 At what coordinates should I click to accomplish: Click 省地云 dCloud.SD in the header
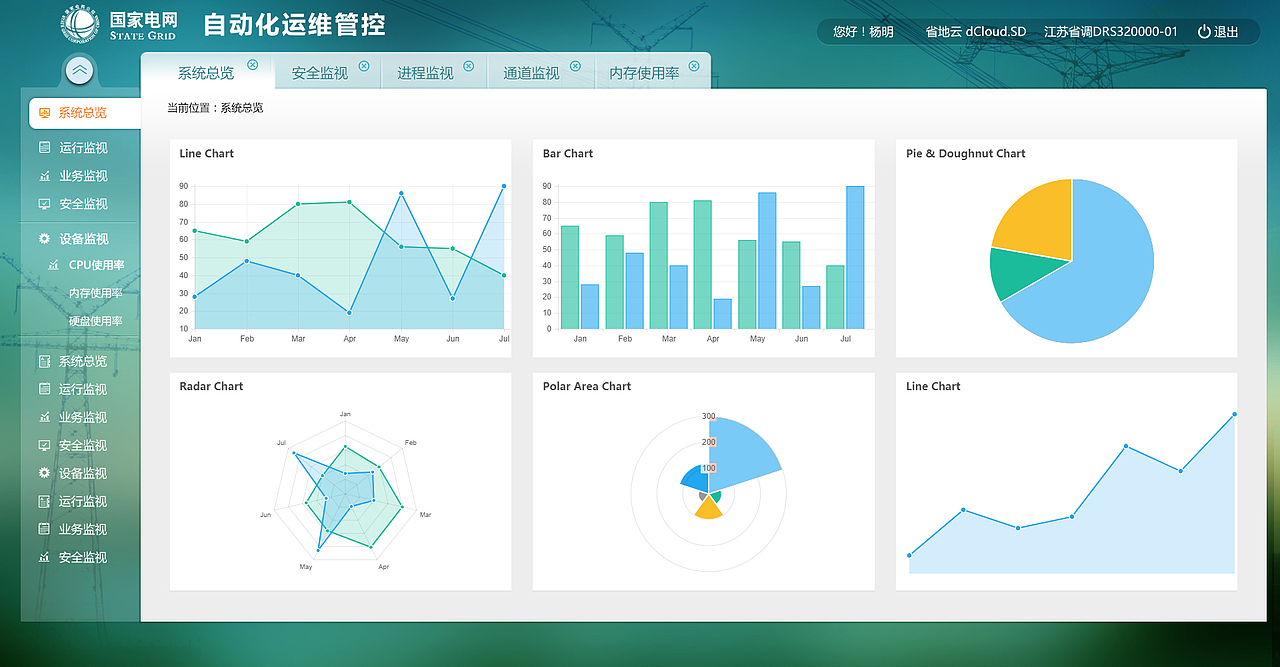[x=976, y=32]
